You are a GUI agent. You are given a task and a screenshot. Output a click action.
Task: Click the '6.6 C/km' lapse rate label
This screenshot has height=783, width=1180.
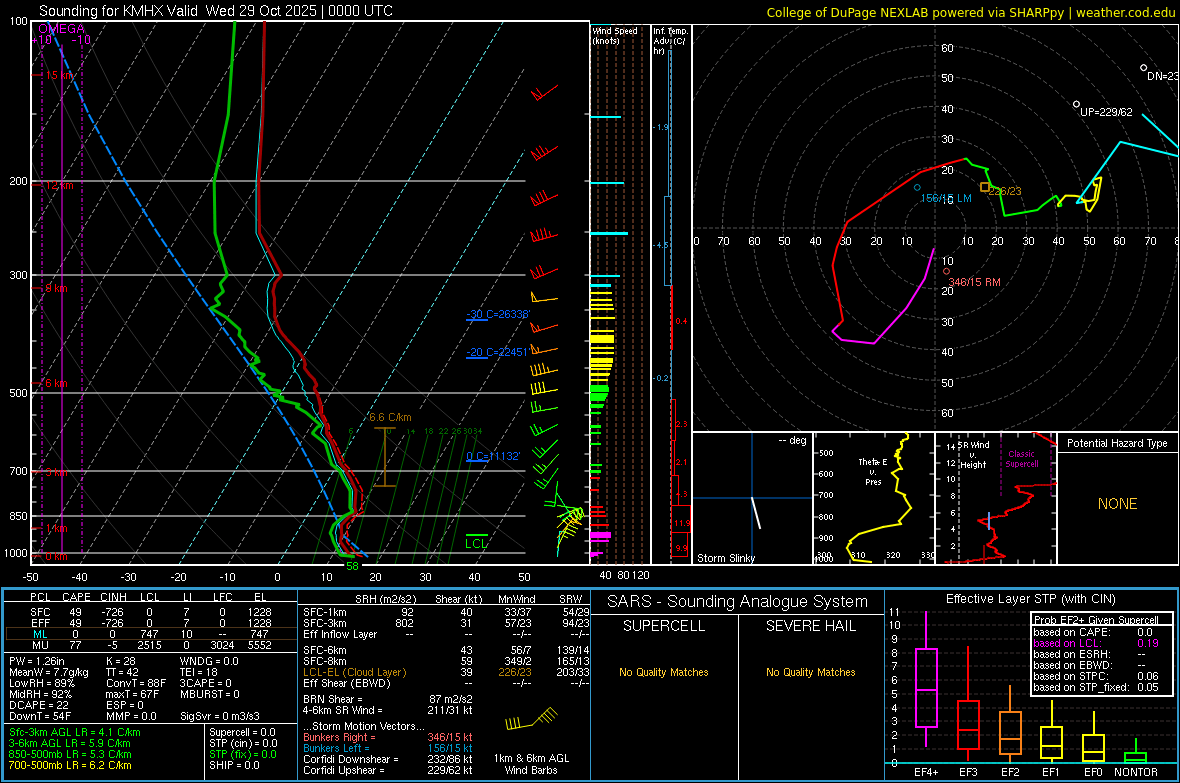tap(390, 417)
